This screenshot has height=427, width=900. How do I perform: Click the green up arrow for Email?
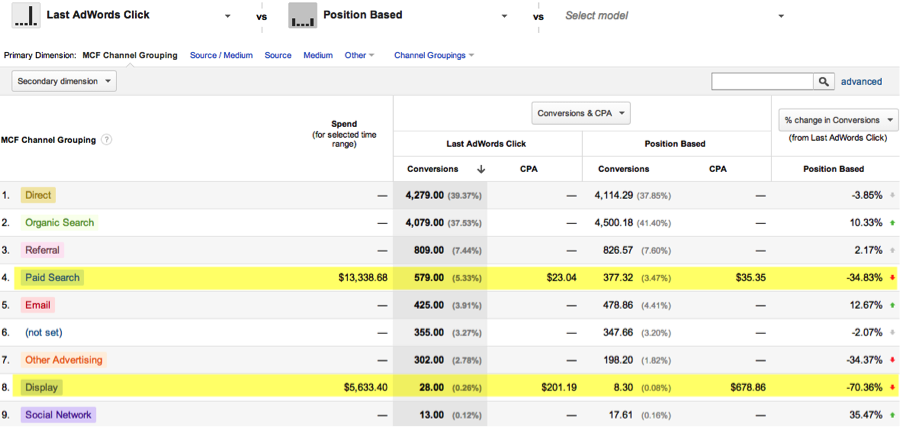click(892, 305)
